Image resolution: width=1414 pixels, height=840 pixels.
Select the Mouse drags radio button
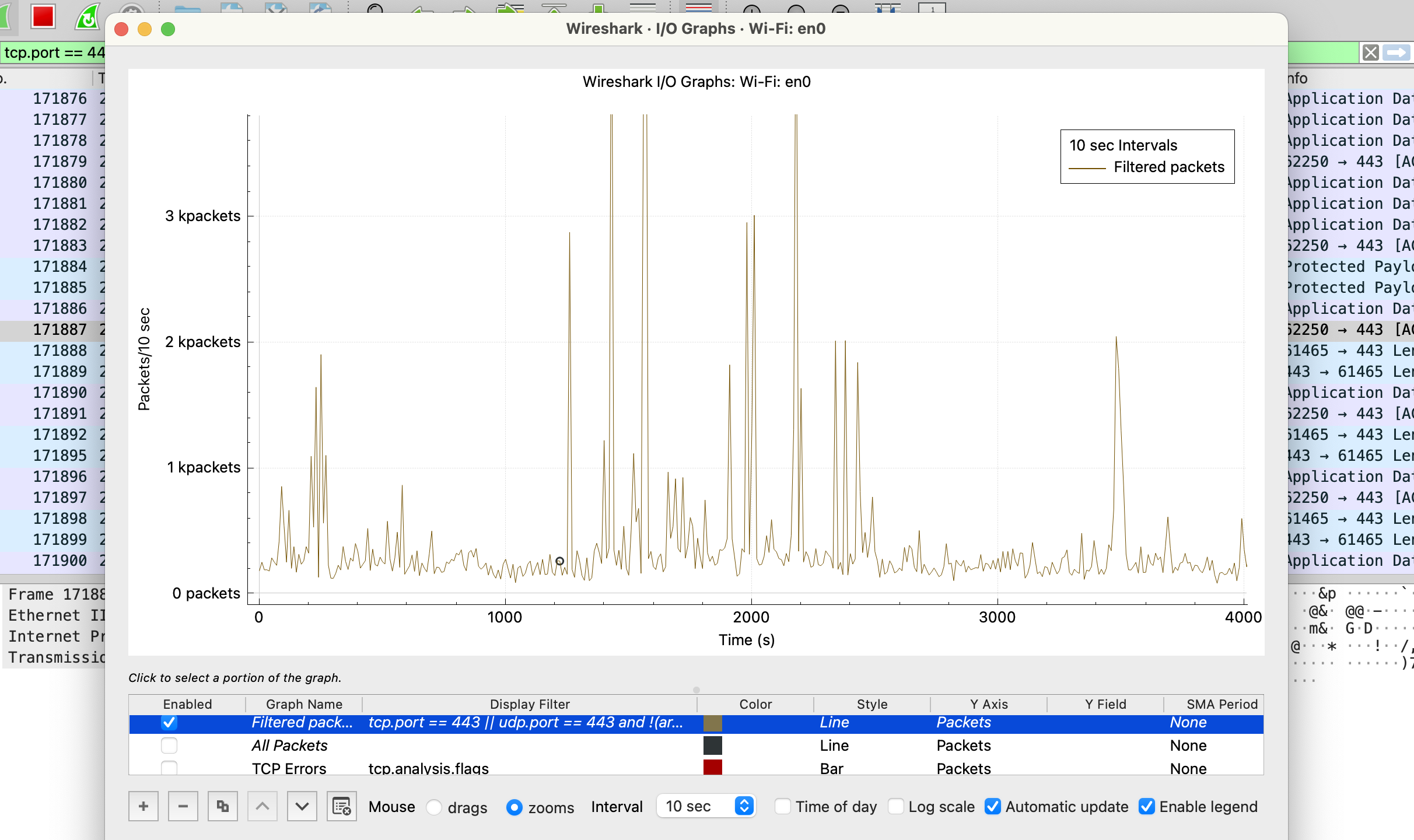(x=434, y=807)
